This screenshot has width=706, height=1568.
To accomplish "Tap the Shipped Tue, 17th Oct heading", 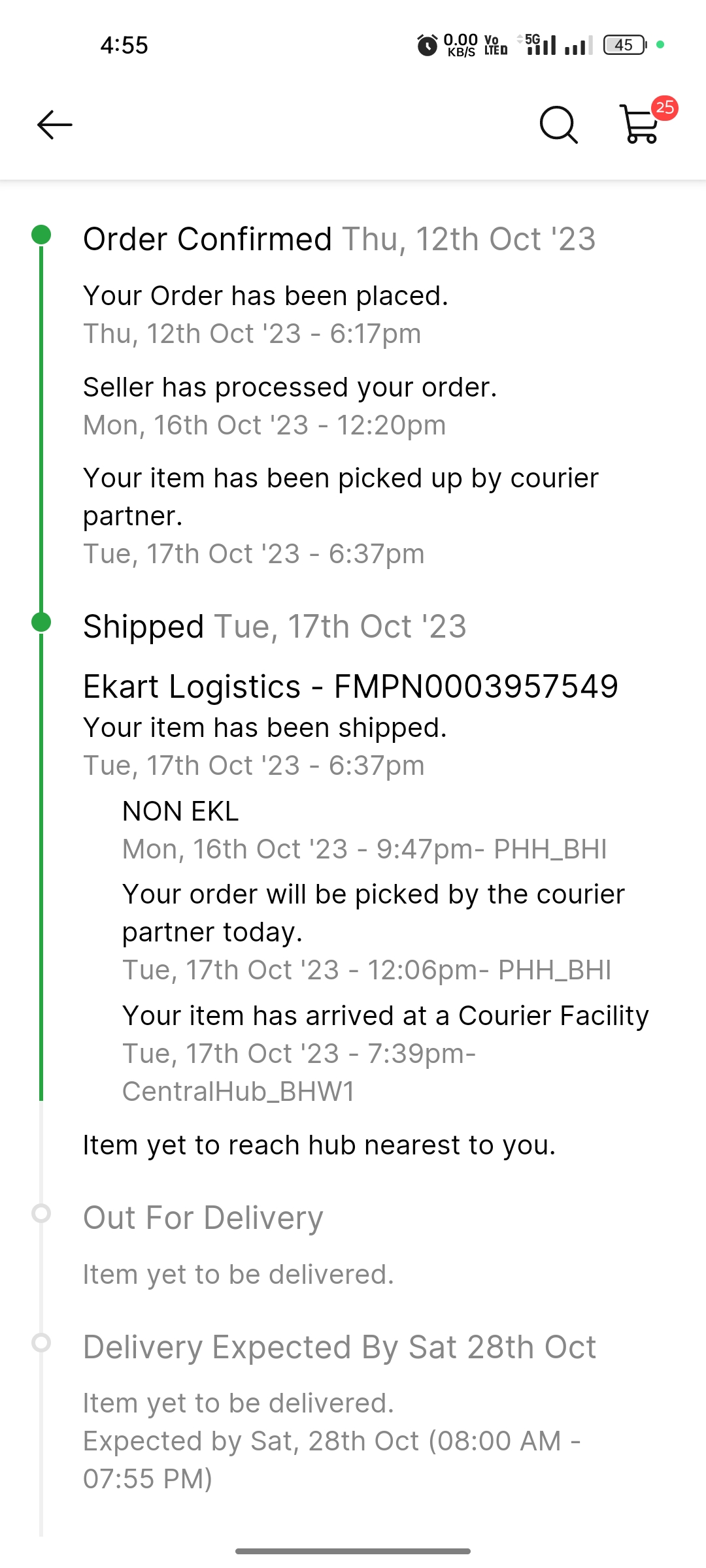I will pos(275,627).
